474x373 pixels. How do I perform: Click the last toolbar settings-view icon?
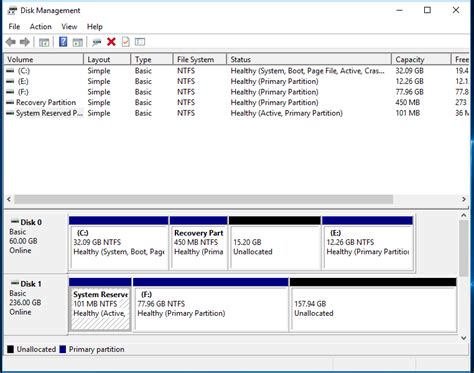pyautogui.click(x=140, y=42)
